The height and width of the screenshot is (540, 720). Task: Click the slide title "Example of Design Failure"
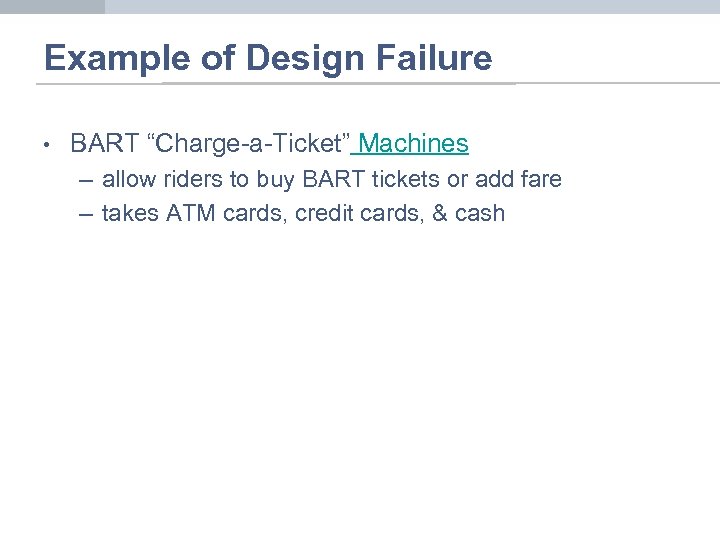coord(268,59)
